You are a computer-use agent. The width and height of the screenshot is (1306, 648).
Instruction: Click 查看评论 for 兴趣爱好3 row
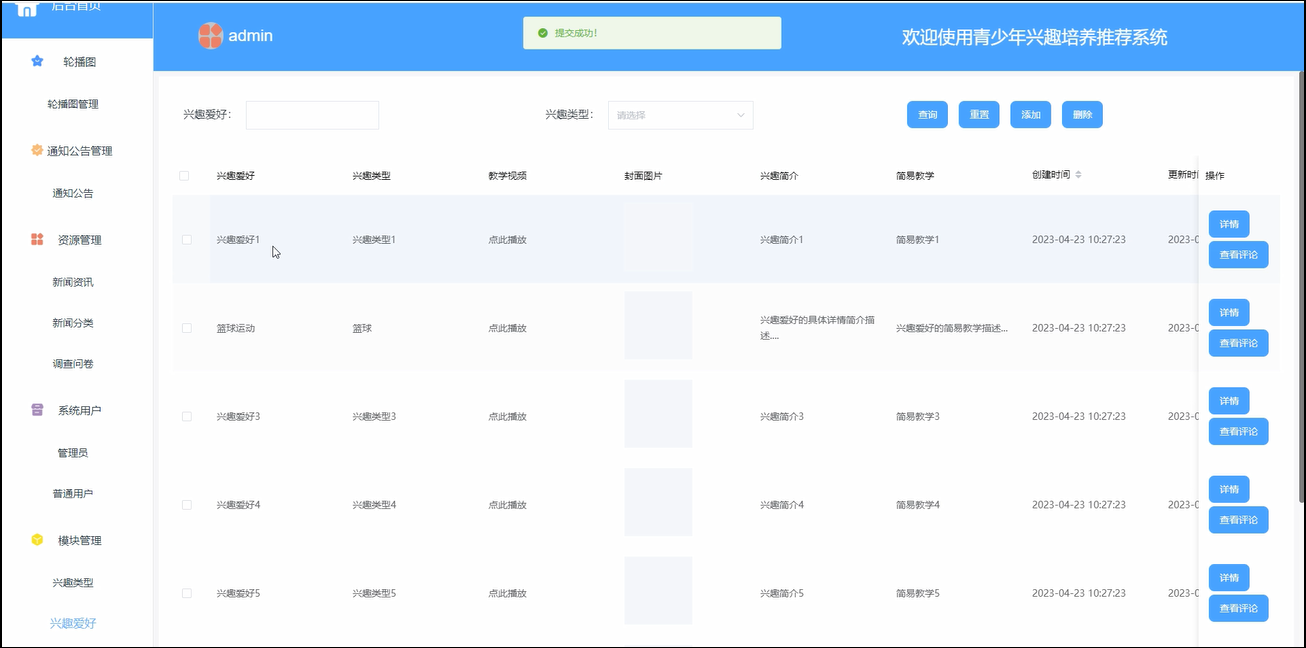(1239, 431)
